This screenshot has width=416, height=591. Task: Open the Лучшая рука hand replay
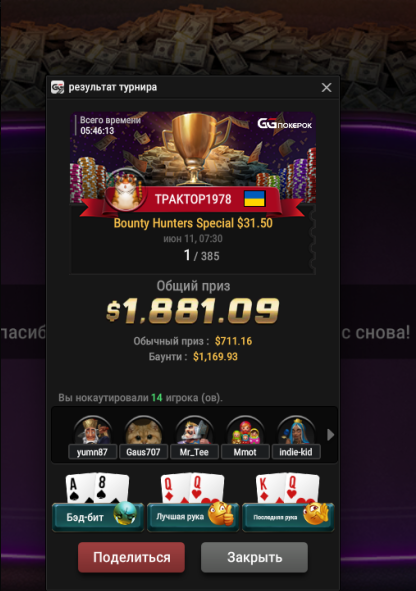[193, 517]
